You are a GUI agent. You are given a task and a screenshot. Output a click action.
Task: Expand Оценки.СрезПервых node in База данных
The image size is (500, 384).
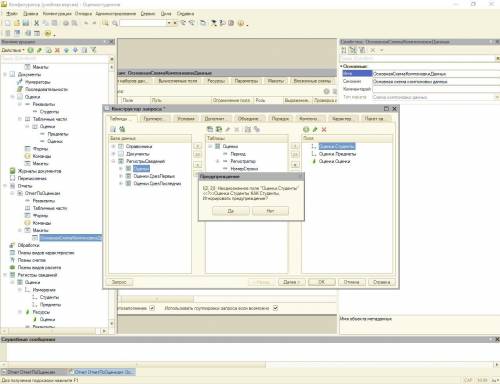pyautogui.click(x=121, y=176)
